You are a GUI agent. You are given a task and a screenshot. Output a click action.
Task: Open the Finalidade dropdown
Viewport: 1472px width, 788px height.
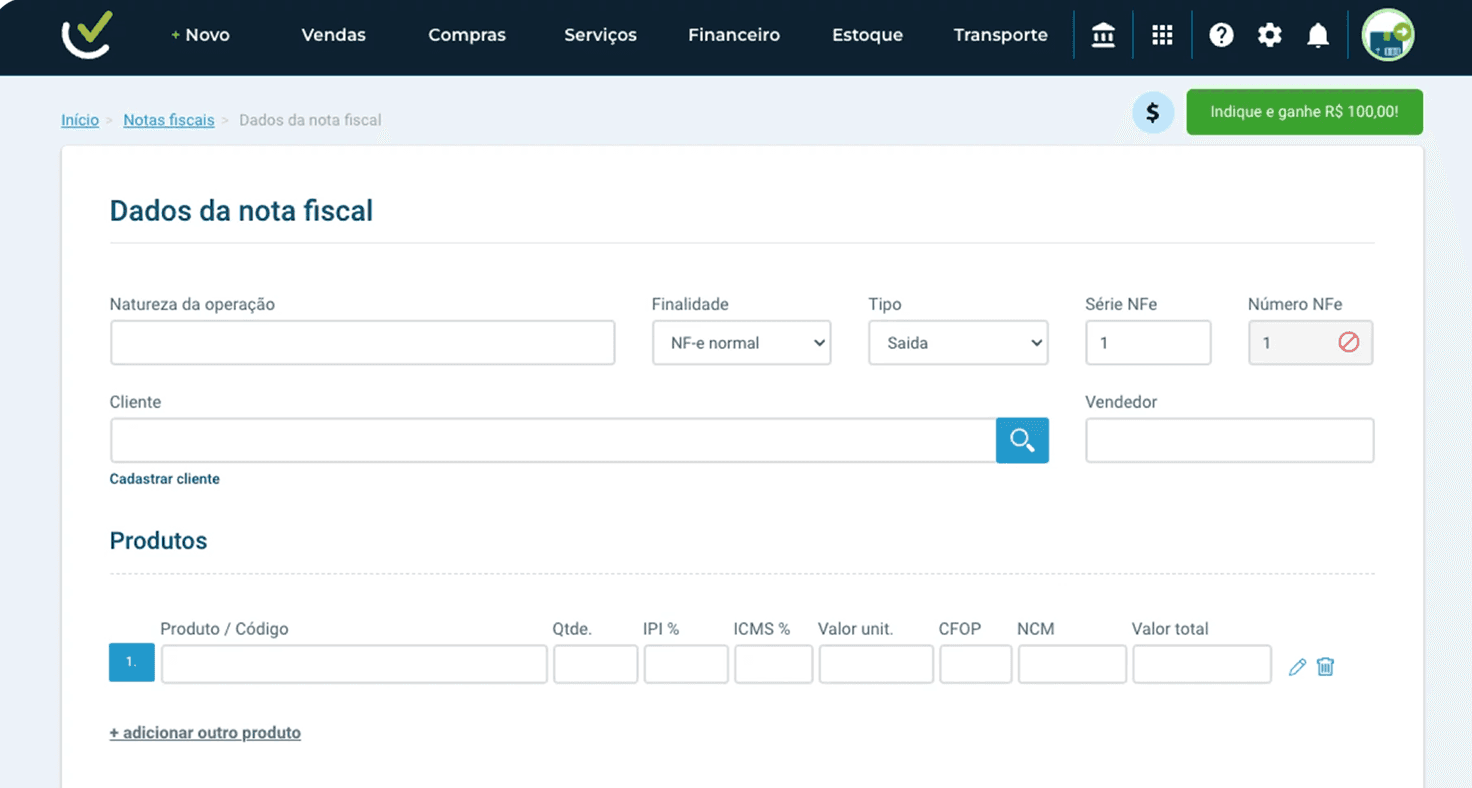[x=742, y=343]
